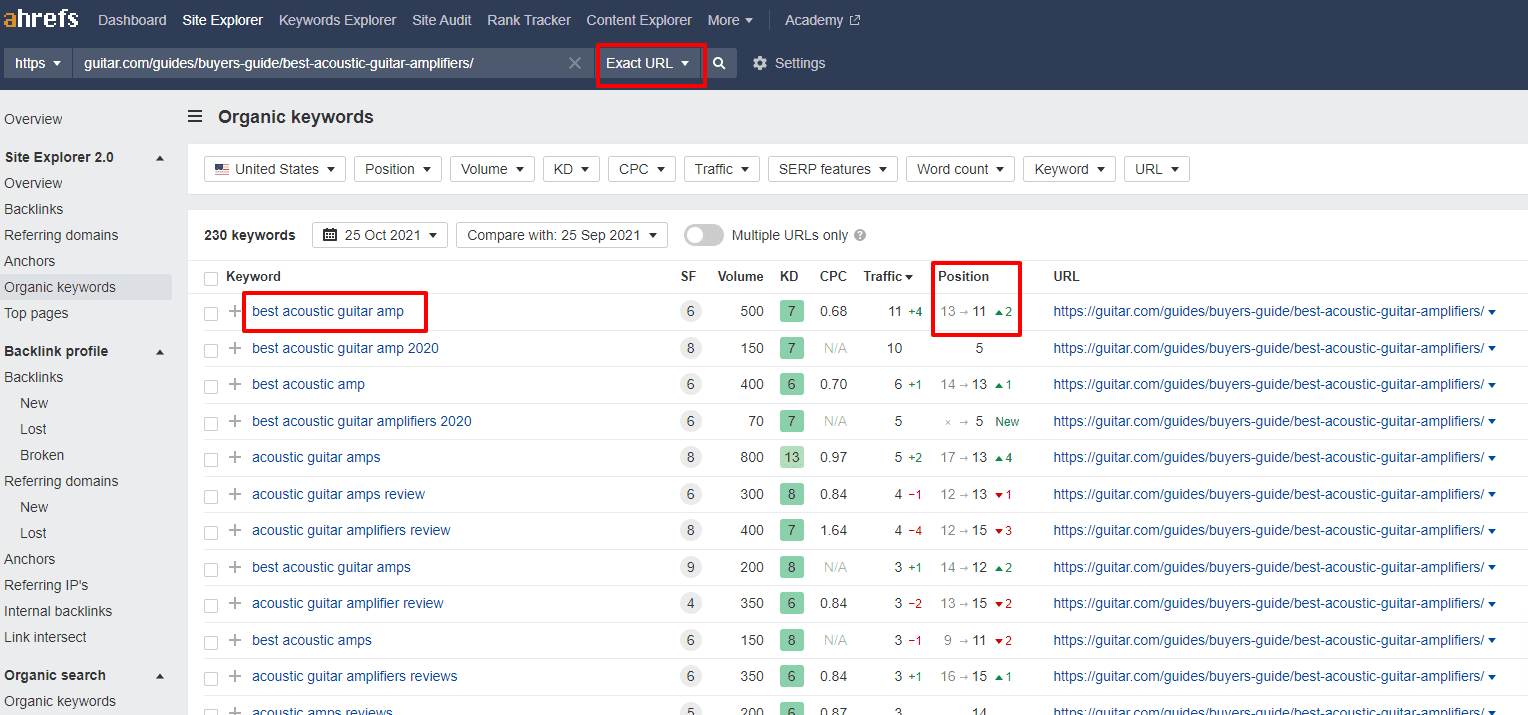Open acoustic guitar amplifiers review keyword link
The height and width of the screenshot is (715, 1528).
point(351,531)
